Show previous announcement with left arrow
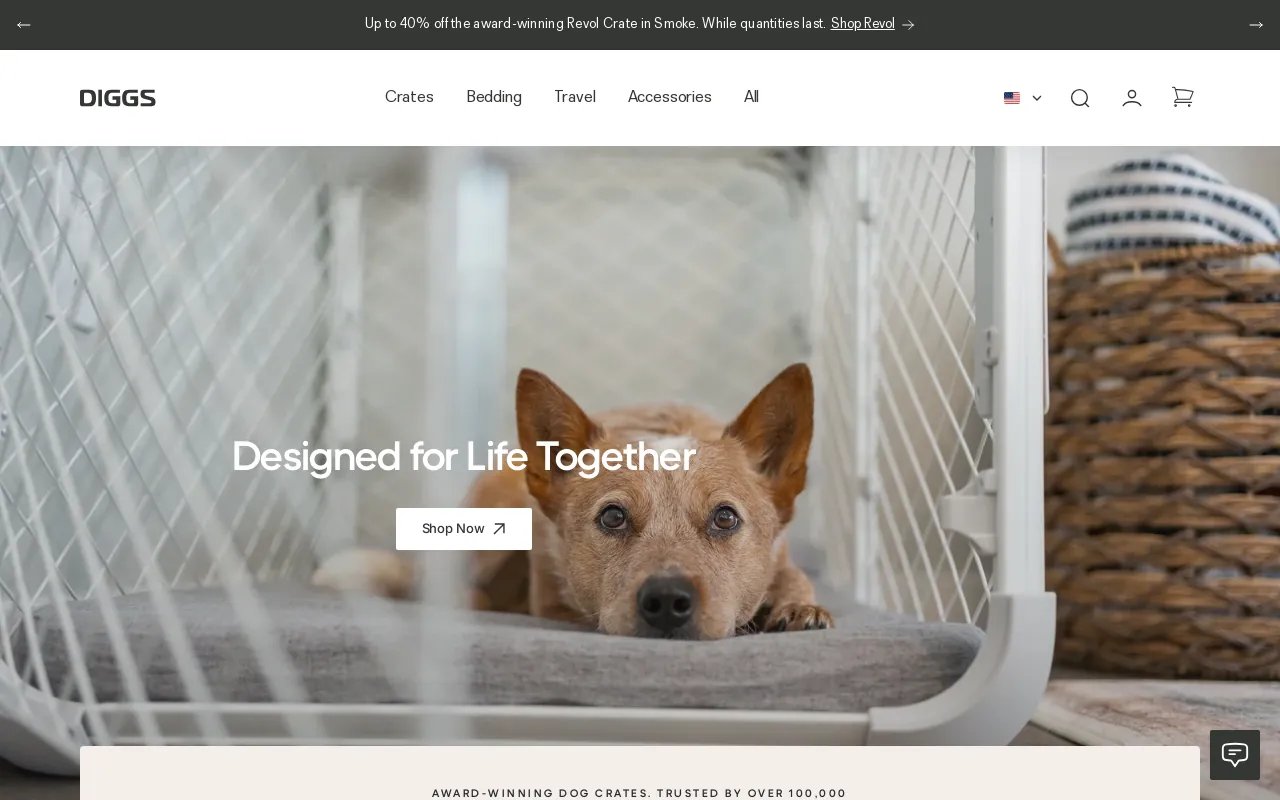Image resolution: width=1280 pixels, height=800 pixels. click(24, 25)
